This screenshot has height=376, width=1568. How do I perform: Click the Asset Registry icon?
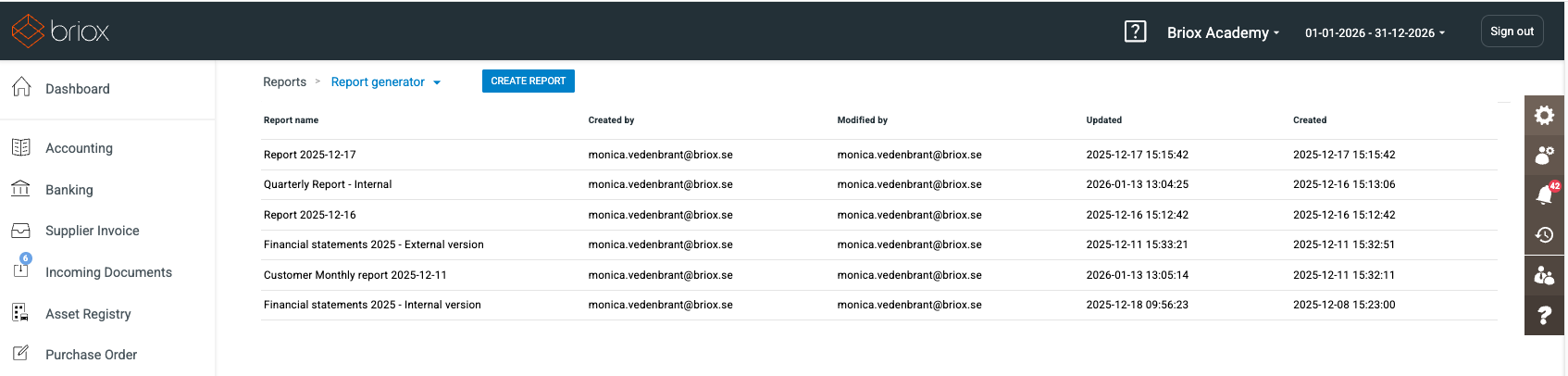(20, 313)
